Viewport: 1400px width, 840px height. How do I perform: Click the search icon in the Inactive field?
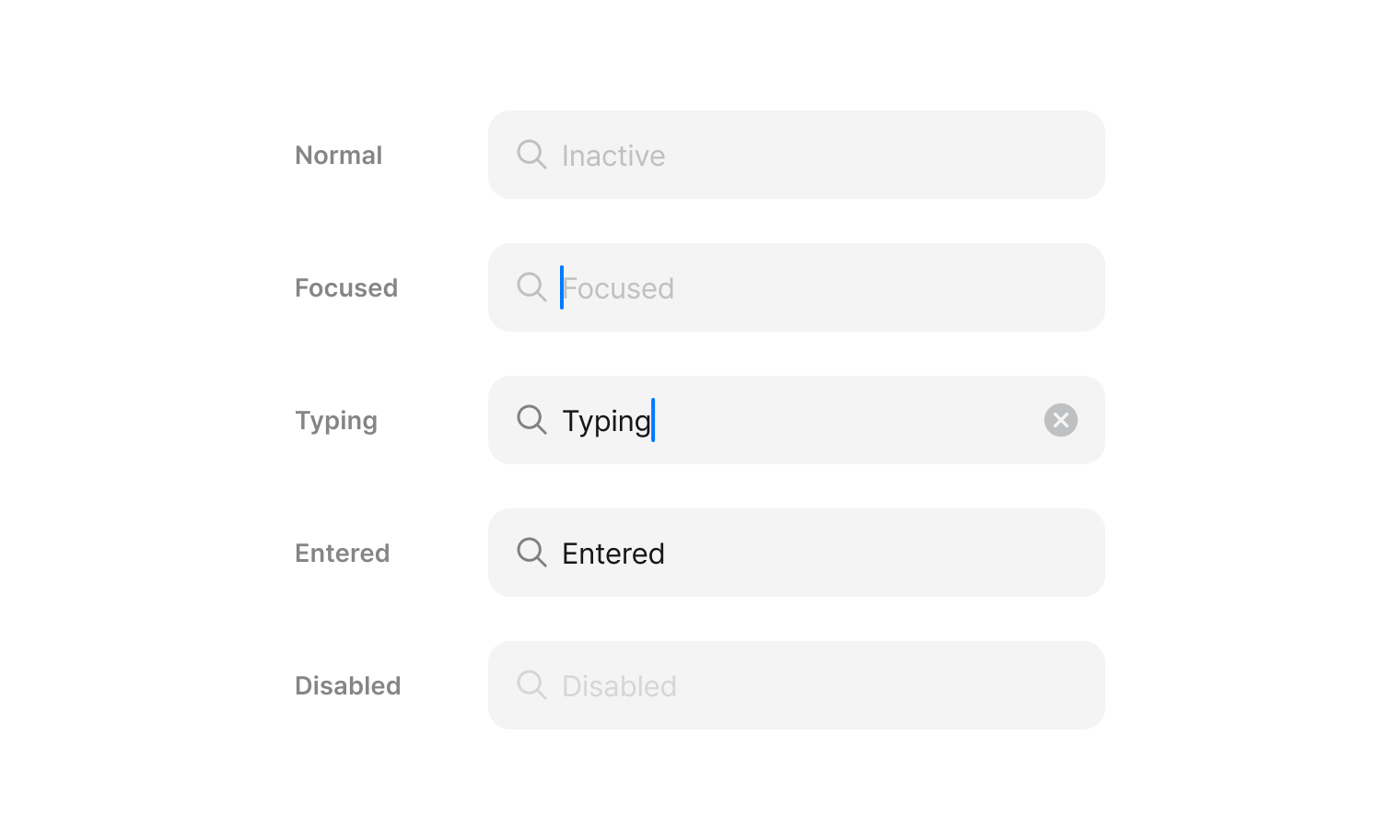pyautogui.click(x=531, y=154)
